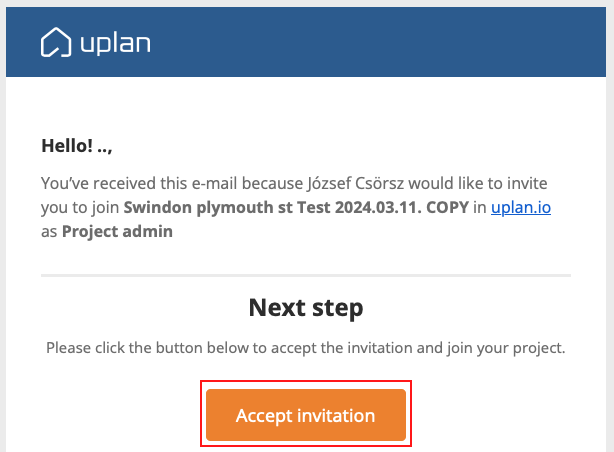Screen dimensions: 614x452
Task: Open the uplan.io hyperlink
Action: (x=521, y=207)
